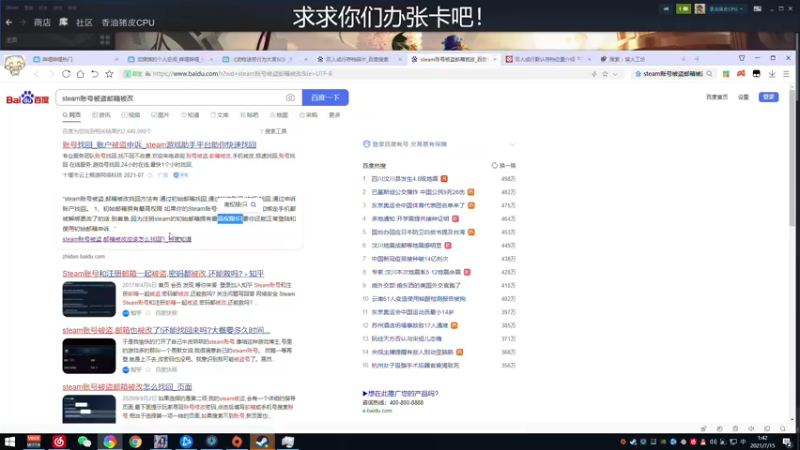Open Baidu 更多 category menu
Screen dimensions: 800x450
click(x=335, y=115)
